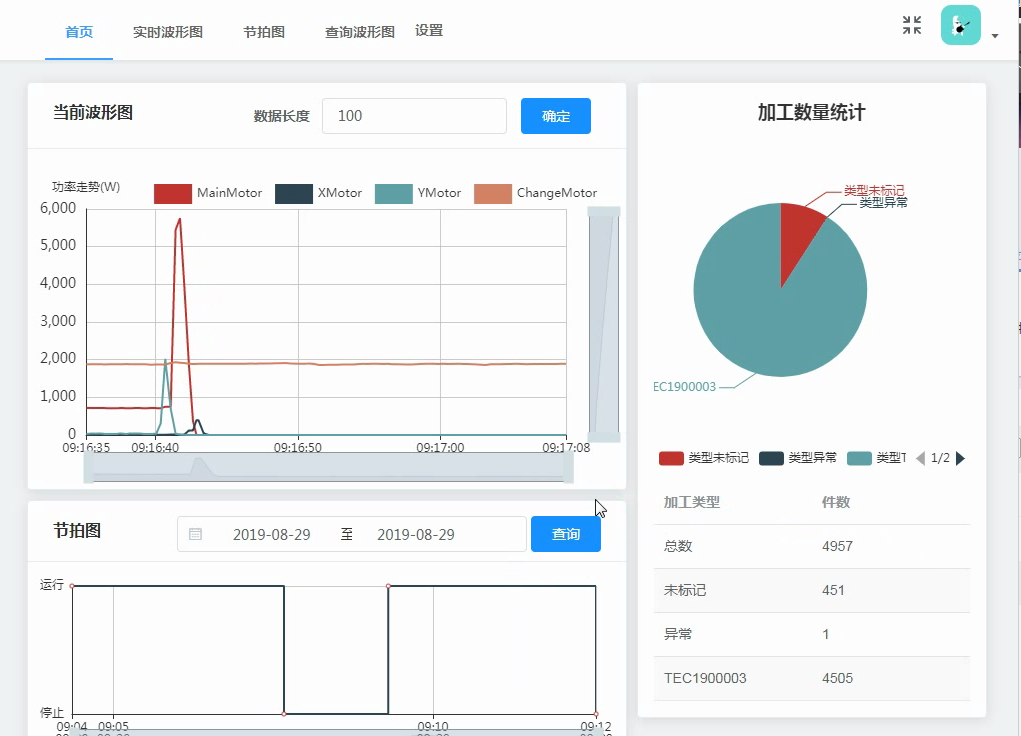
Task: Open the 首页 tab
Action: (79, 32)
